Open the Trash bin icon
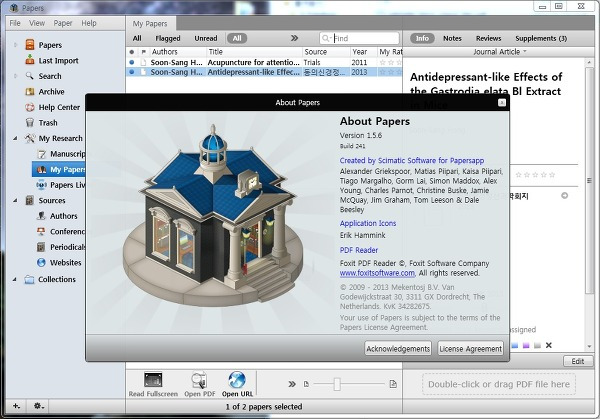Image resolution: width=600 pixels, height=419 pixels. [30, 122]
